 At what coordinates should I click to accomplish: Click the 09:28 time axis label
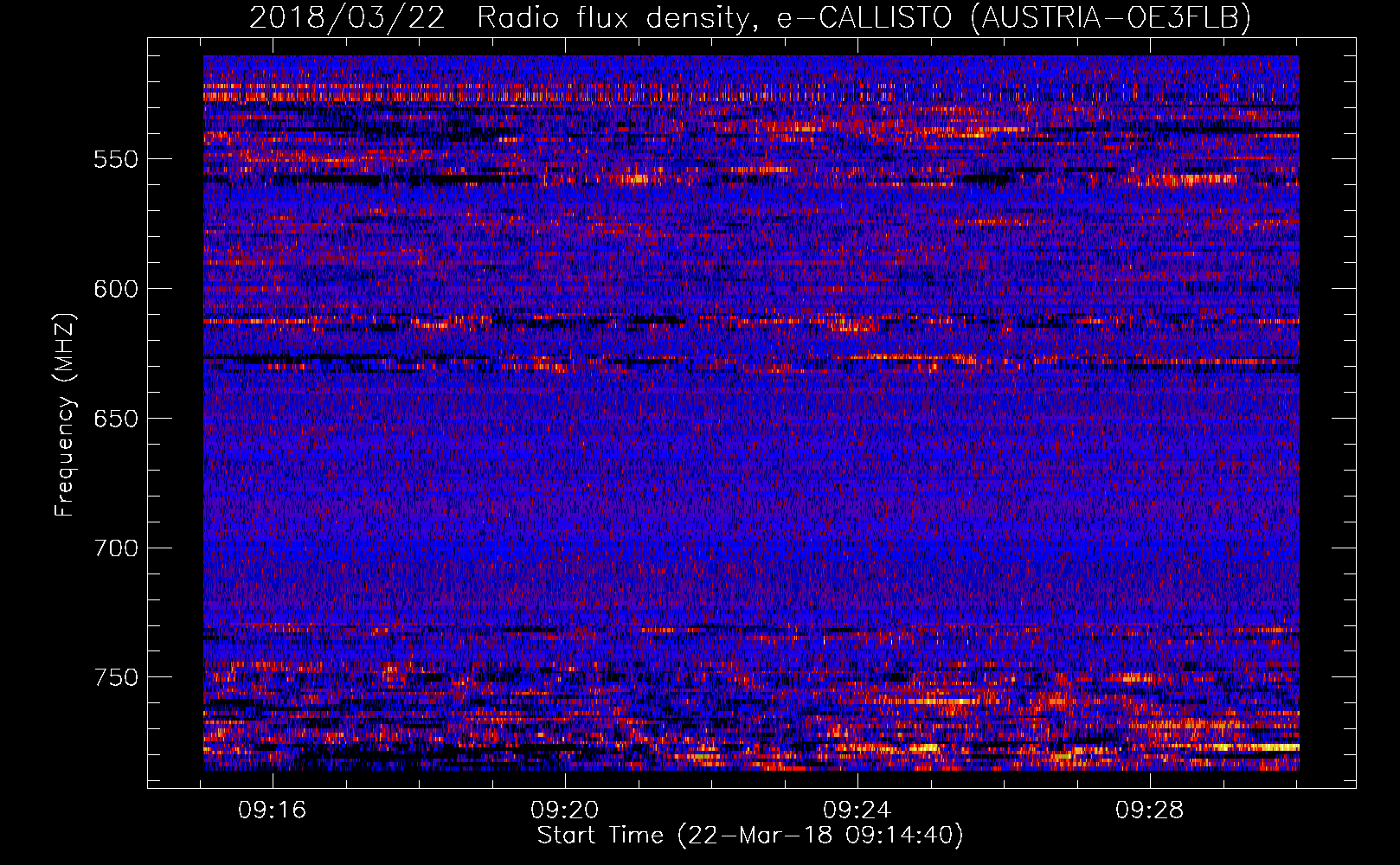point(1149,811)
